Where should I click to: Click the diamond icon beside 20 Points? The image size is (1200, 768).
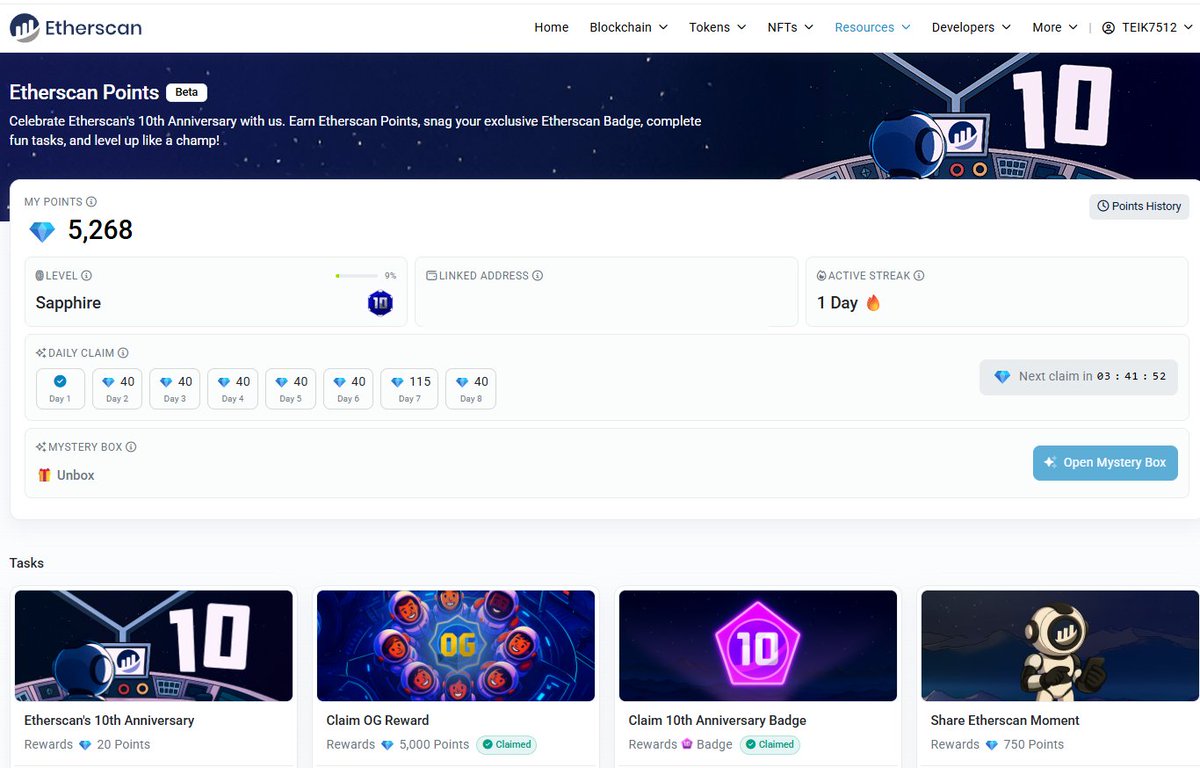click(x=85, y=745)
